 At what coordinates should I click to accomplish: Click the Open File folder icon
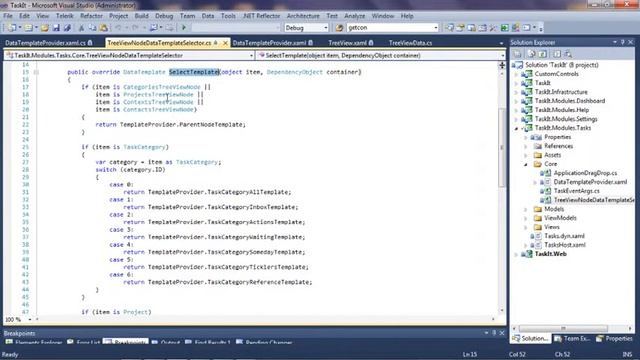45,28
